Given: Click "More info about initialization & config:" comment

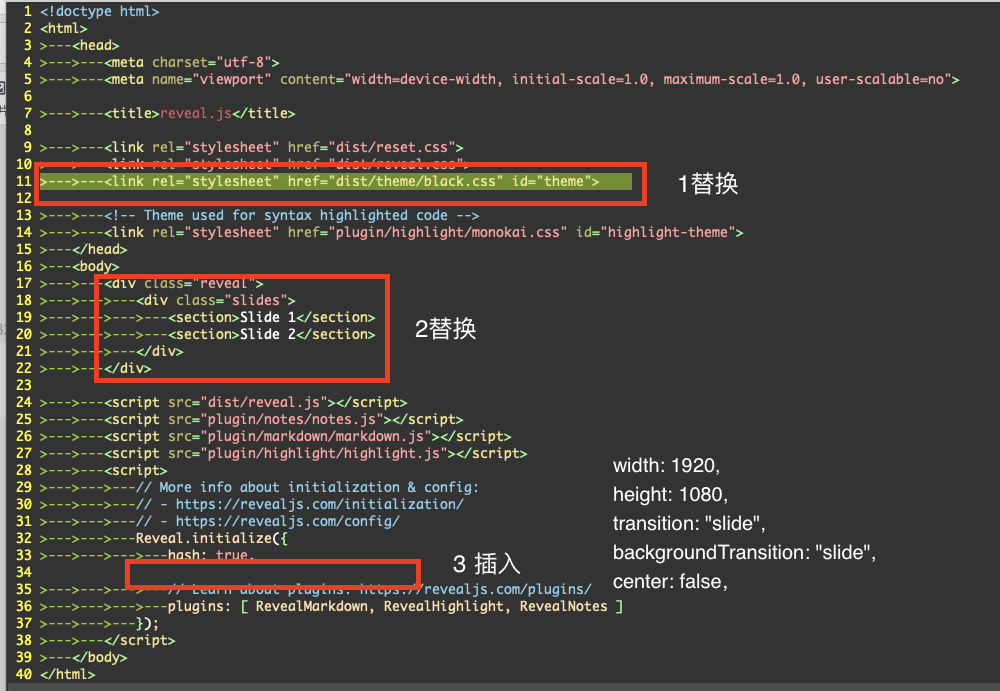Looking at the screenshot, I should pyautogui.click(x=307, y=487).
